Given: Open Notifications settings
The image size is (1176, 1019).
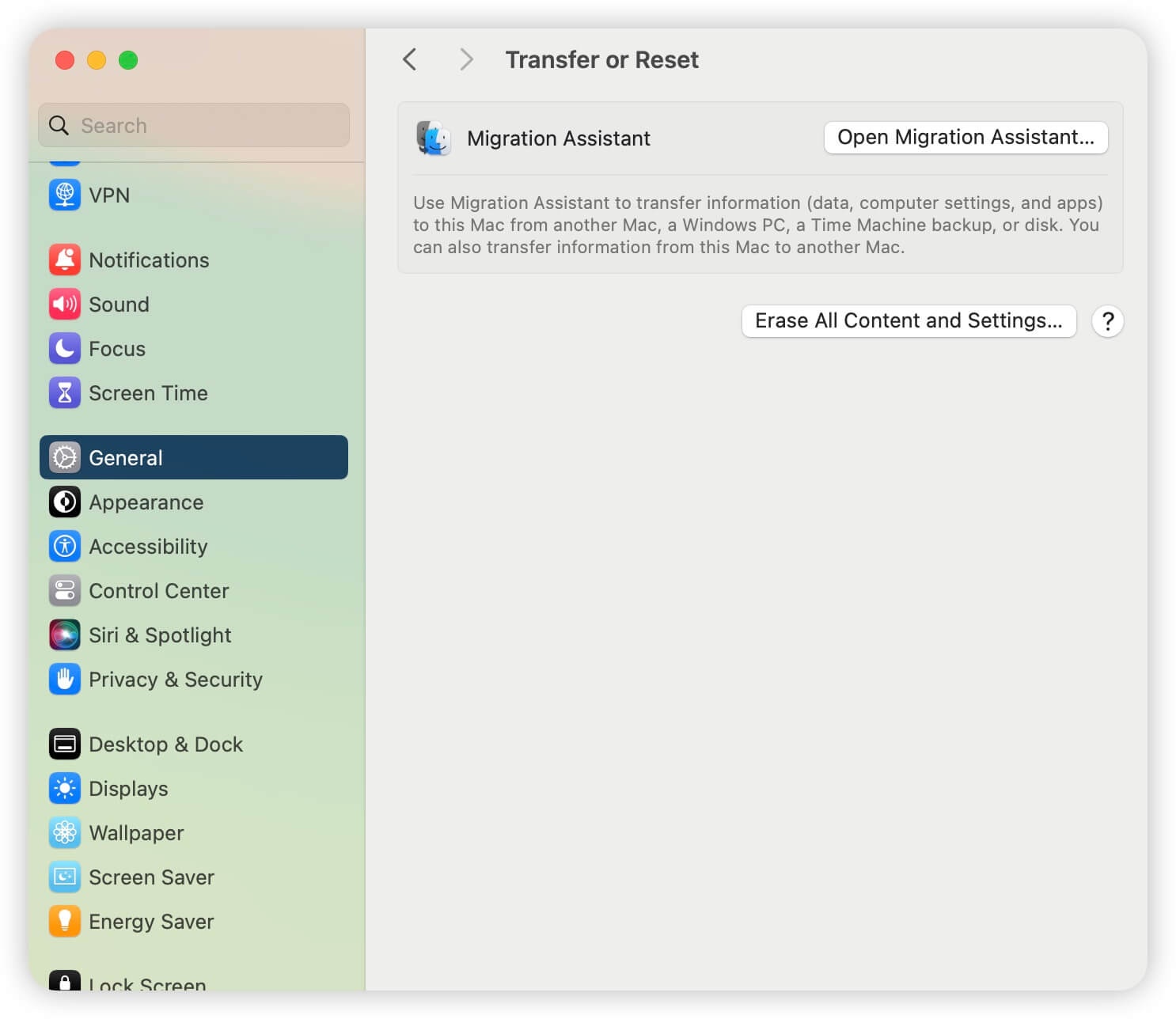Looking at the screenshot, I should (194, 259).
